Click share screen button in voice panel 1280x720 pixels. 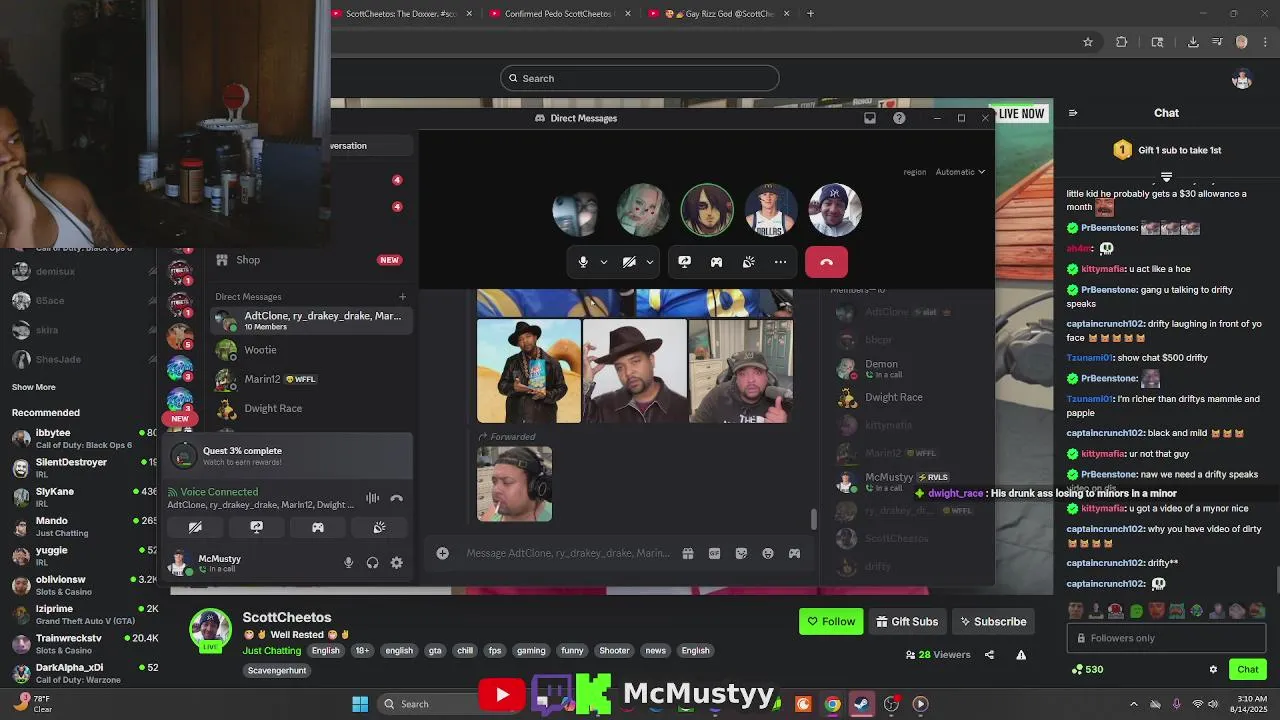[x=256, y=527]
